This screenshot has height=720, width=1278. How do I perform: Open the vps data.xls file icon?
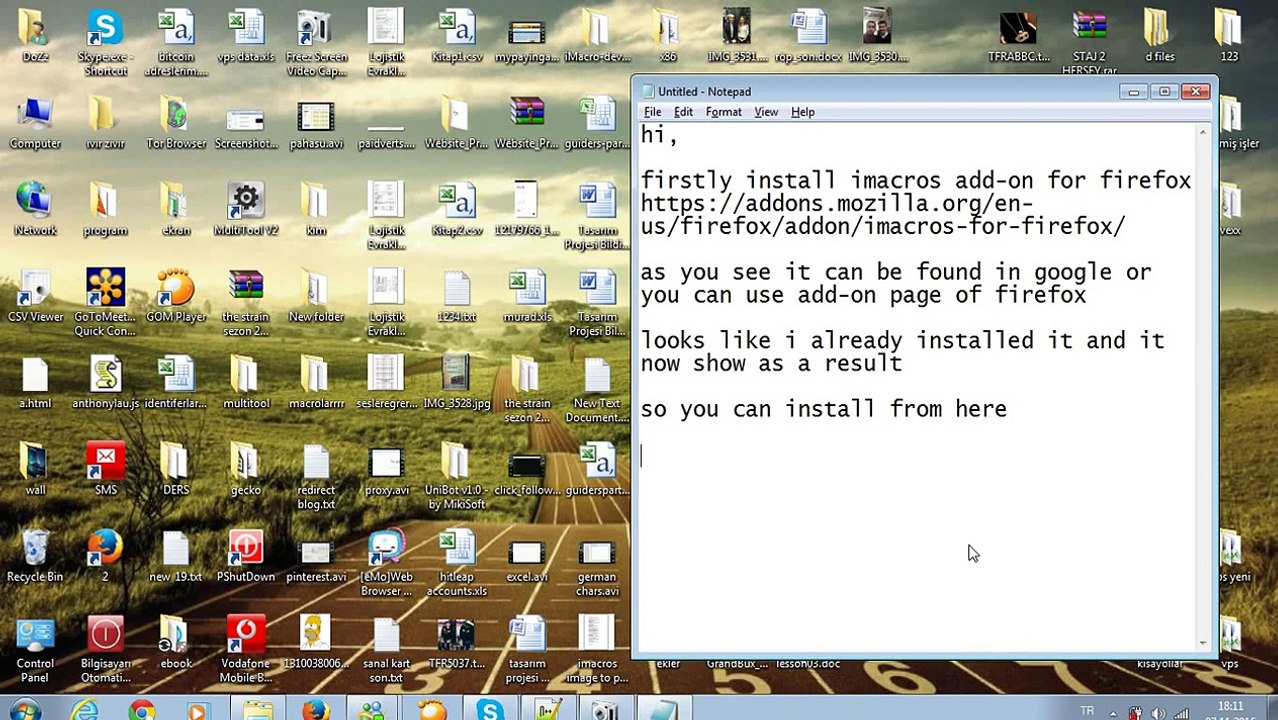(246, 36)
